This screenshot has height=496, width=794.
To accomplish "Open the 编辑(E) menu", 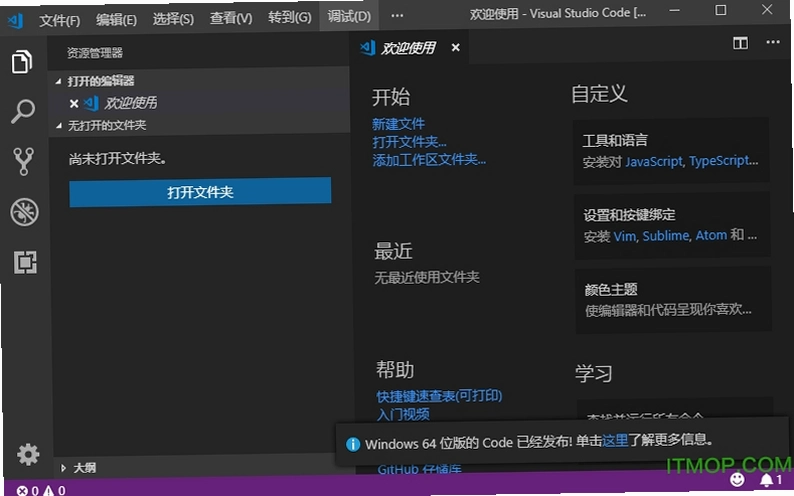I will tap(116, 20).
